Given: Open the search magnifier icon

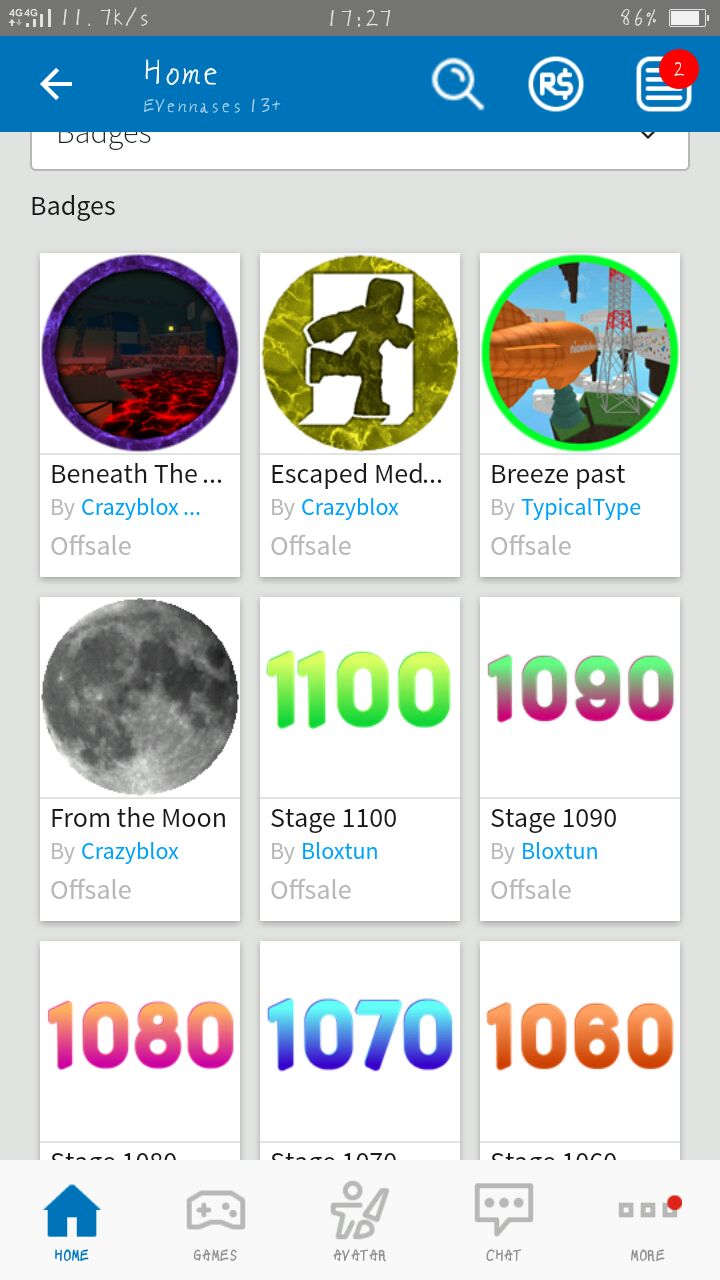Looking at the screenshot, I should pos(457,84).
